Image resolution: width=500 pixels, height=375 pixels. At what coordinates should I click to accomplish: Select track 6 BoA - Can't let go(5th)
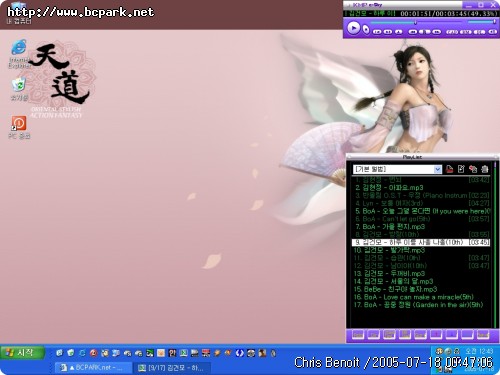click(x=421, y=219)
